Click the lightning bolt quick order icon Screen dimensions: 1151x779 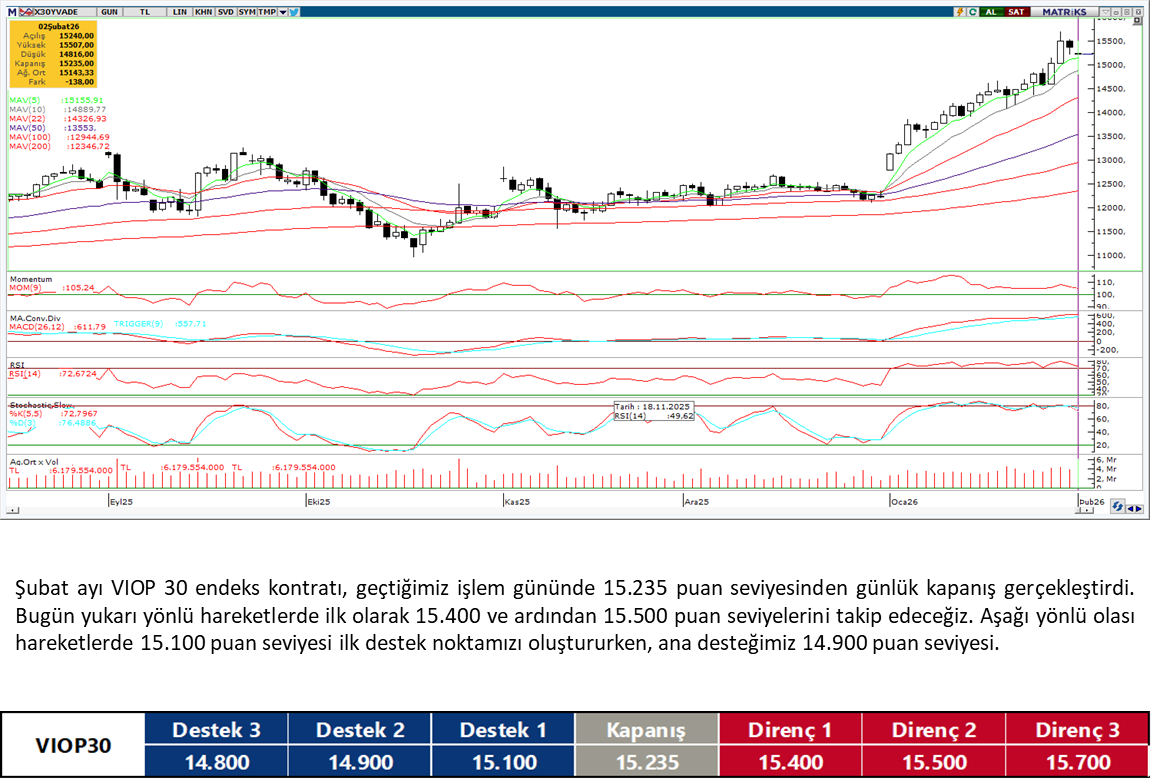point(960,12)
